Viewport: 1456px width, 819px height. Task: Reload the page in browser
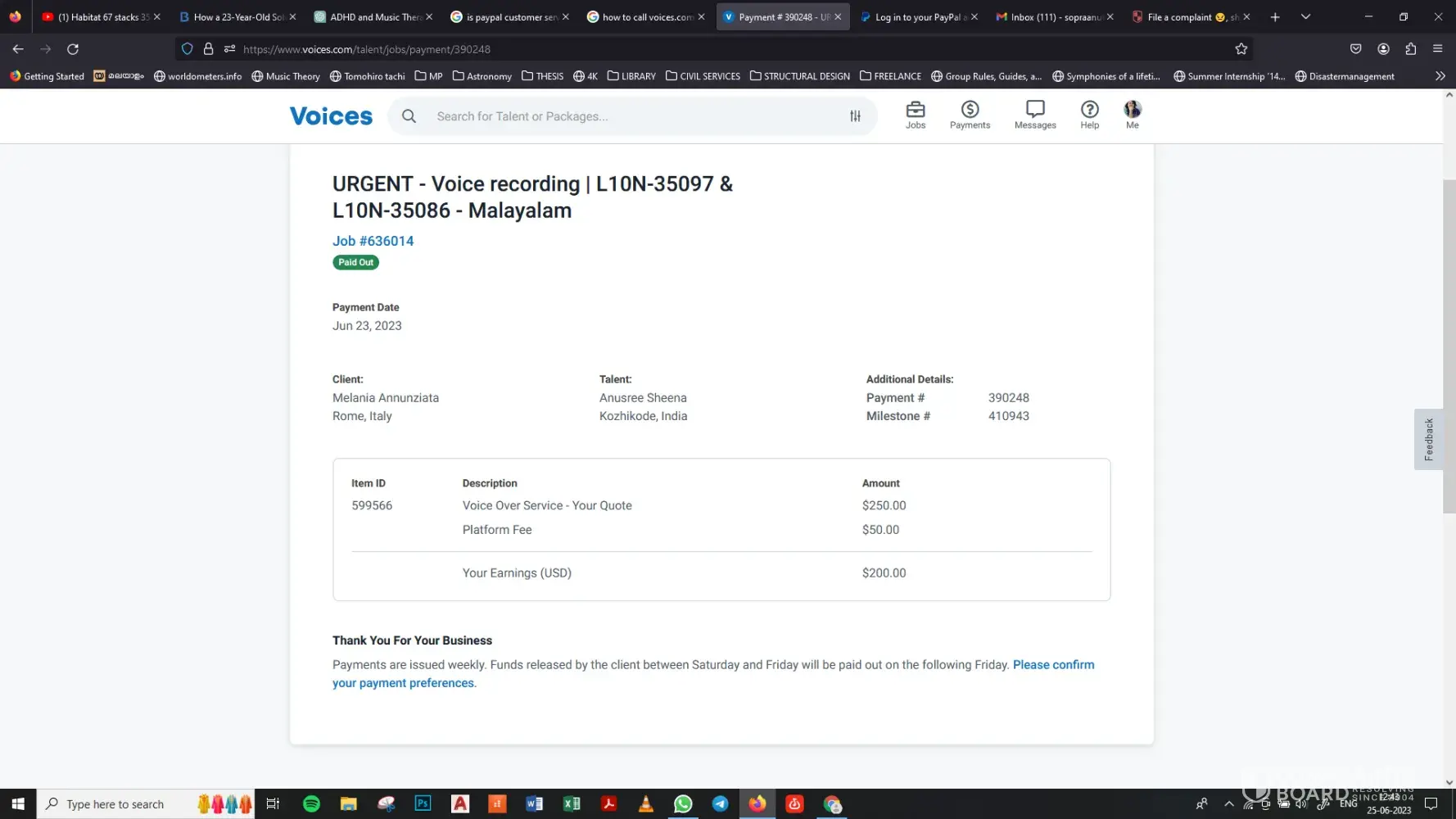(x=73, y=49)
